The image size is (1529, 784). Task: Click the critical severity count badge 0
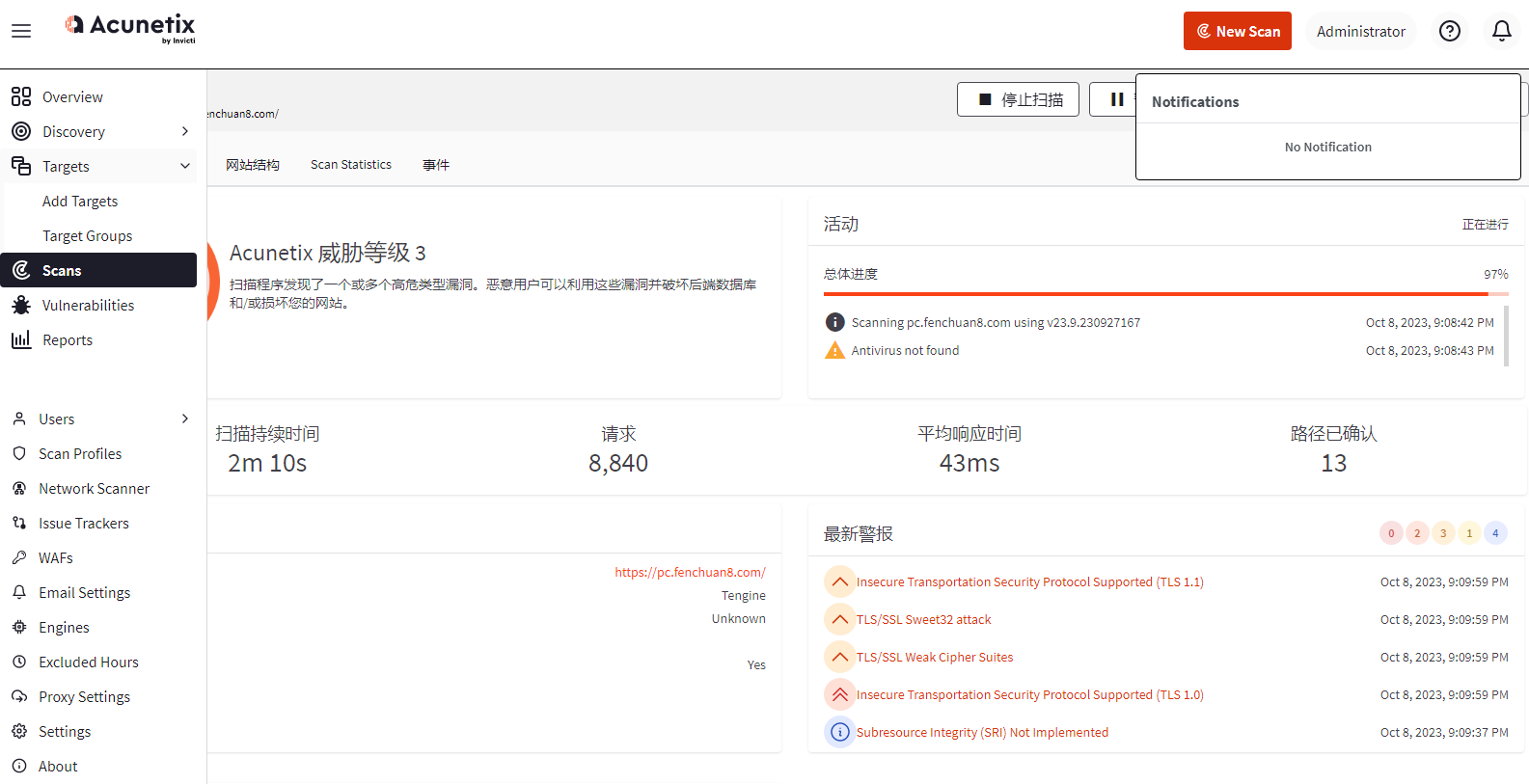pos(1391,533)
